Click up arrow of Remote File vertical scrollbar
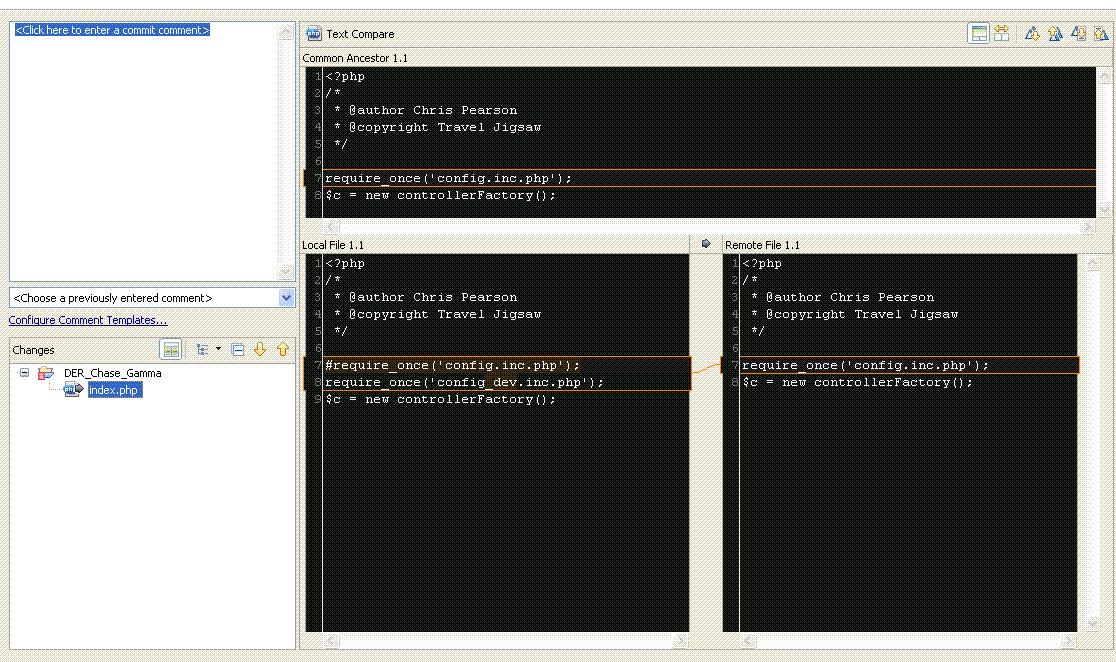The height and width of the screenshot is (662, 1116). click(1093, 263)
